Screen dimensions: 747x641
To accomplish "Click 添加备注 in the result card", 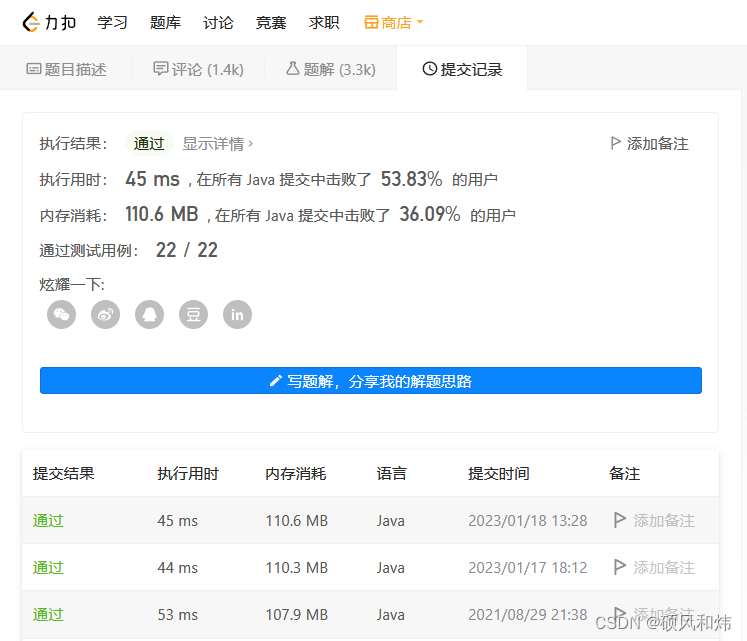I will click(x=649, y=143).
